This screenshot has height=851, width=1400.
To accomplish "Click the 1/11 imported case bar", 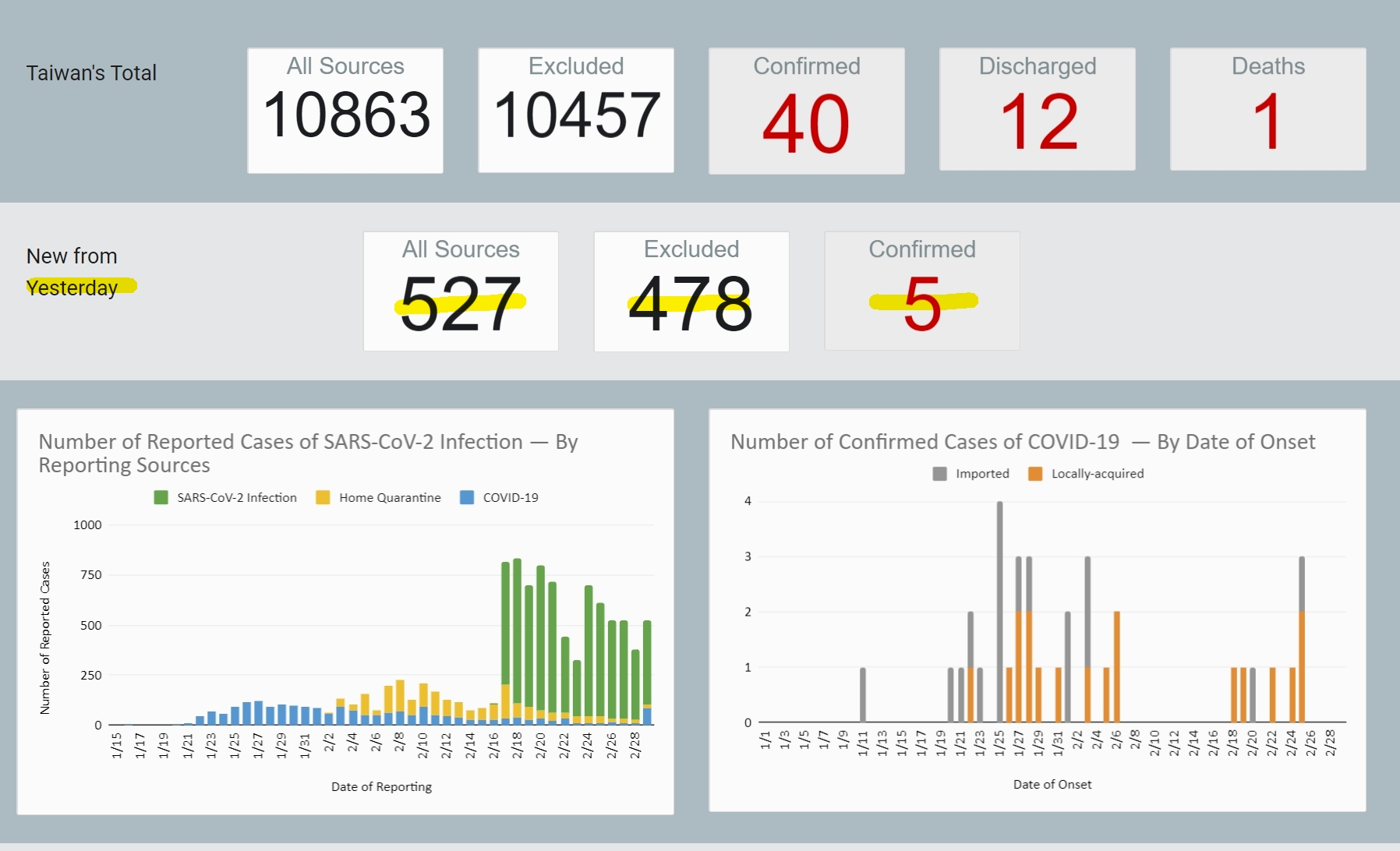I will coord(863,694).
